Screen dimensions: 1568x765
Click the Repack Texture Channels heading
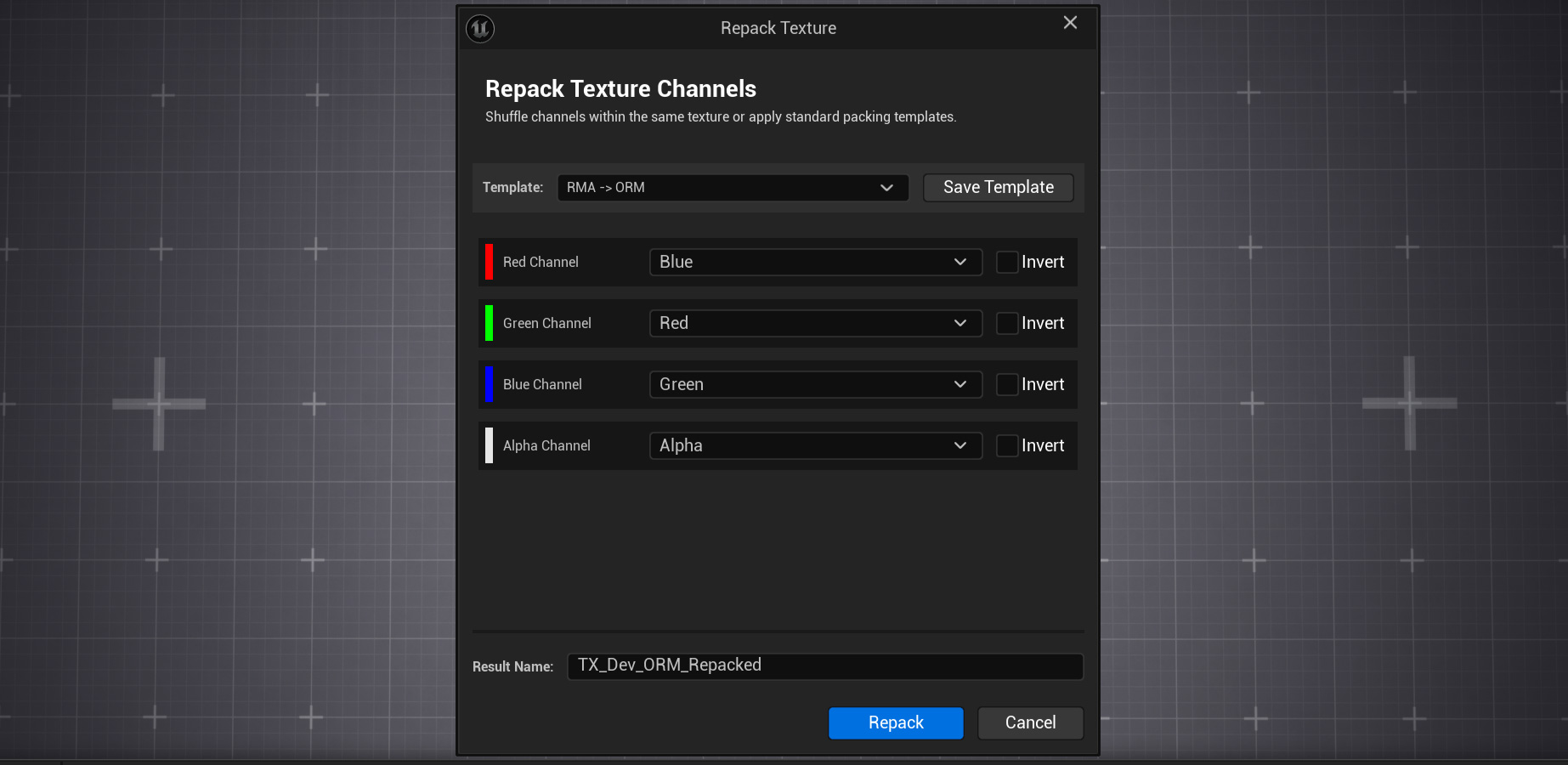(620, 88)
